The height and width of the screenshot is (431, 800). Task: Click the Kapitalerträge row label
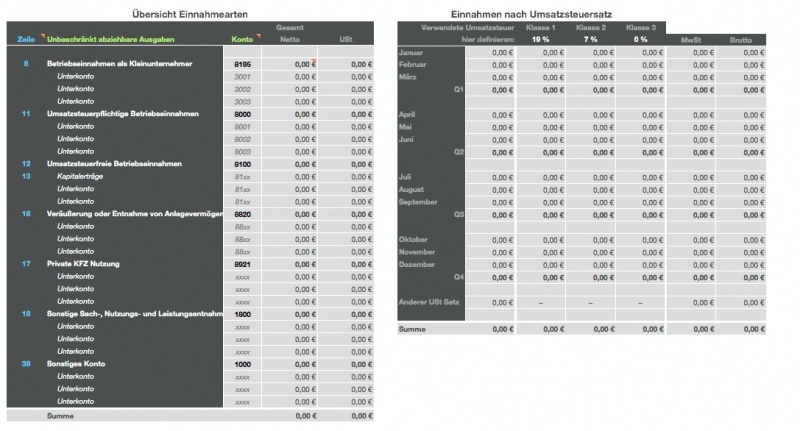pyautogui.click(x=81, y=176)
